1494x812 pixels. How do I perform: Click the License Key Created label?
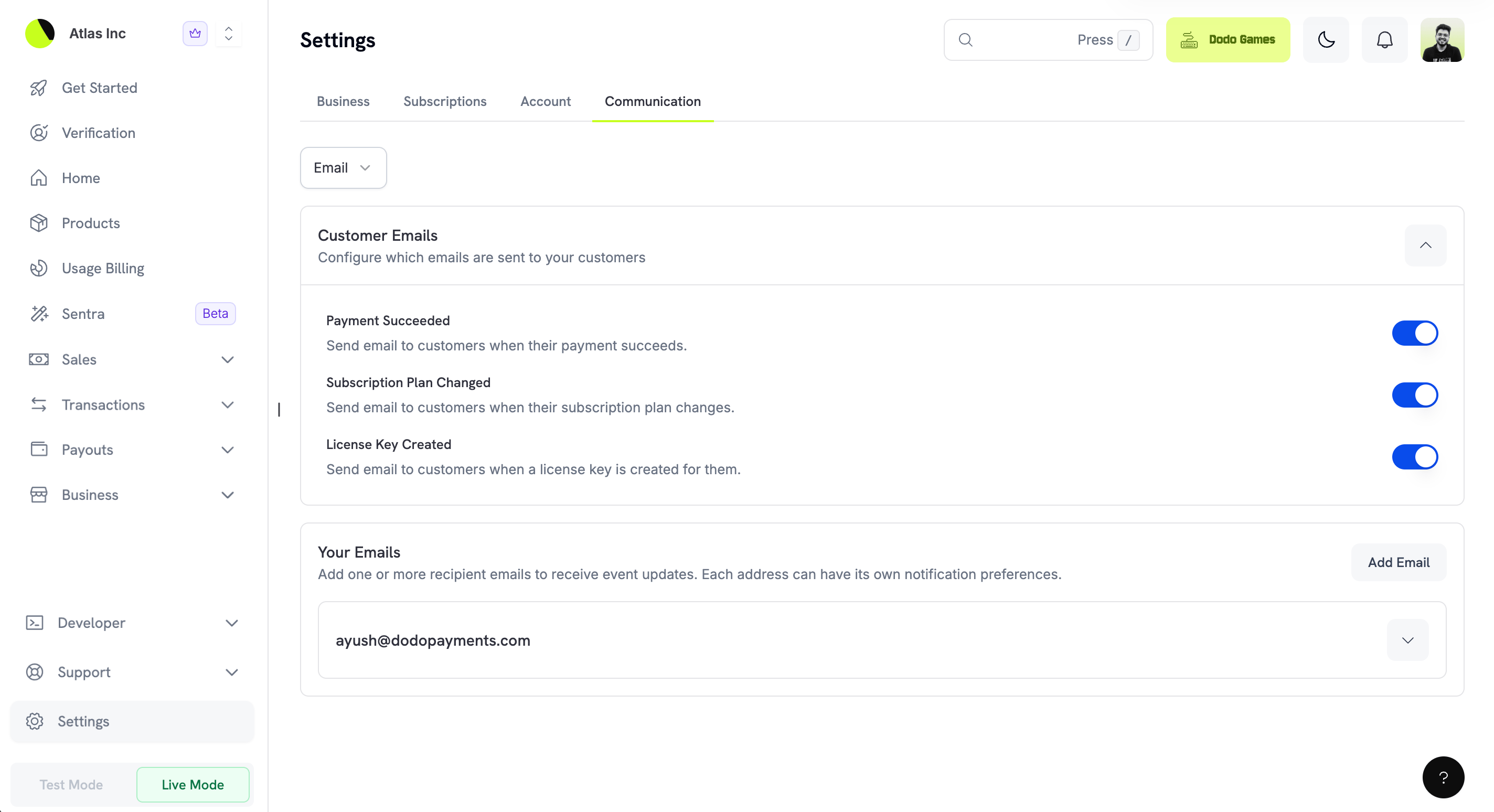pos(389,444)
